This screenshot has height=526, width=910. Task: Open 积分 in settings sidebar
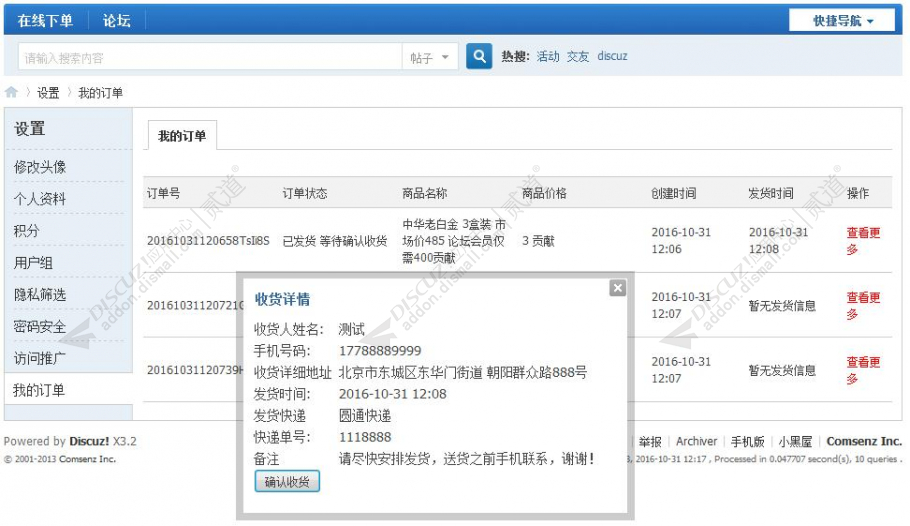tap(26, 231)
